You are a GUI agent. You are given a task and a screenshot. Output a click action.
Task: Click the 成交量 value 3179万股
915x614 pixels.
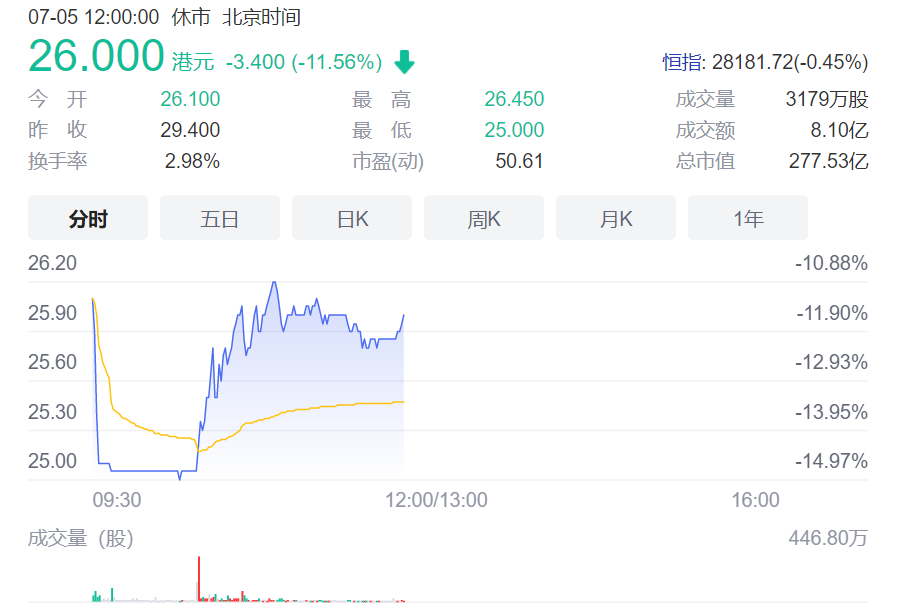[x=827, y=99]
